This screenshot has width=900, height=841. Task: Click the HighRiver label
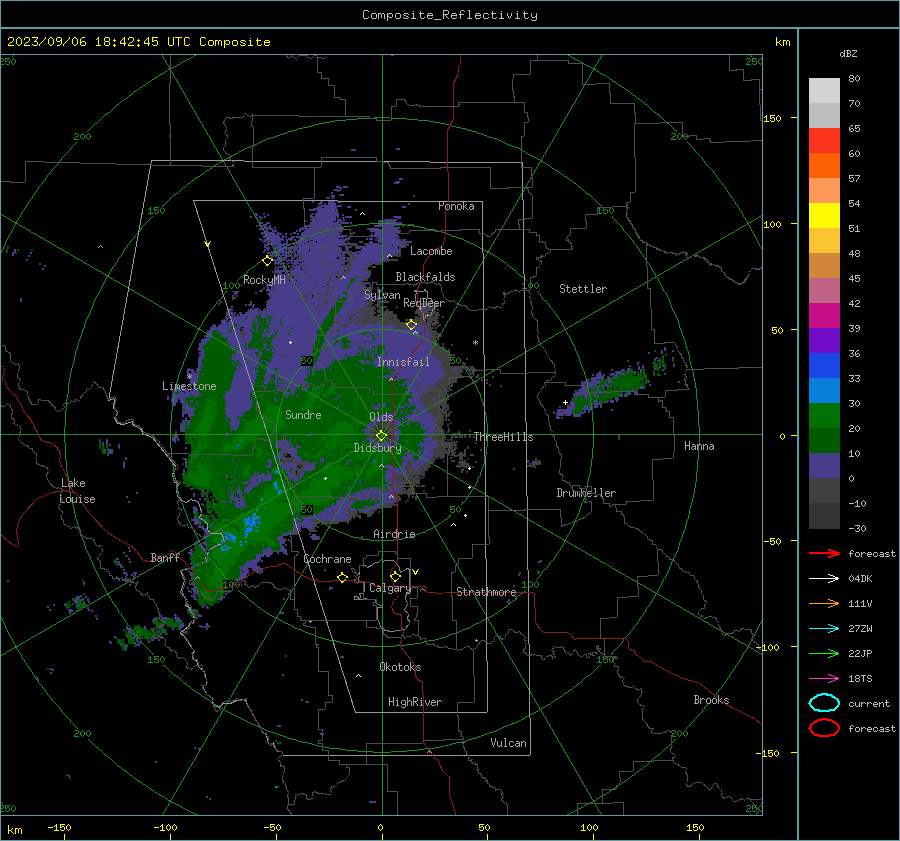click(415, 702)
